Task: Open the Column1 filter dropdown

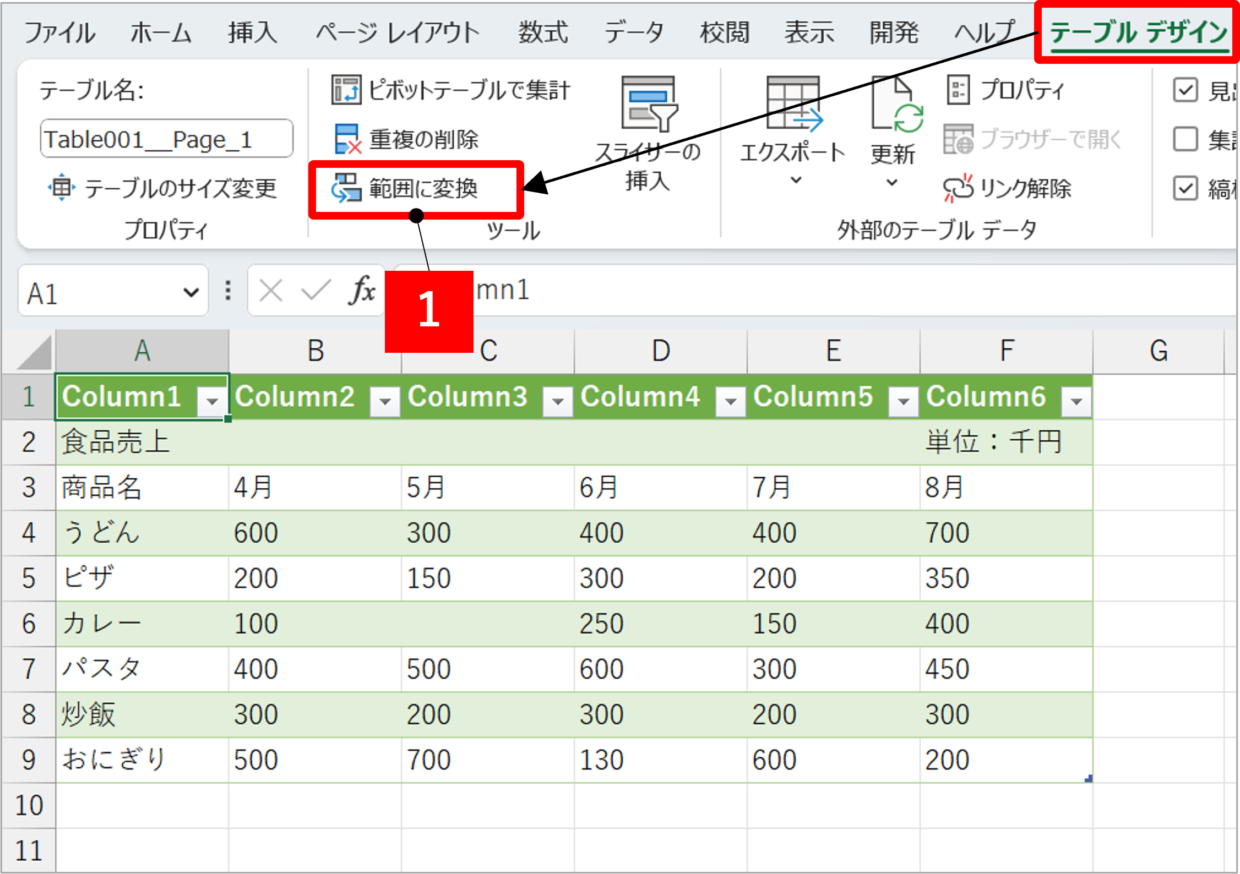Action: click(x=212, y=400)
